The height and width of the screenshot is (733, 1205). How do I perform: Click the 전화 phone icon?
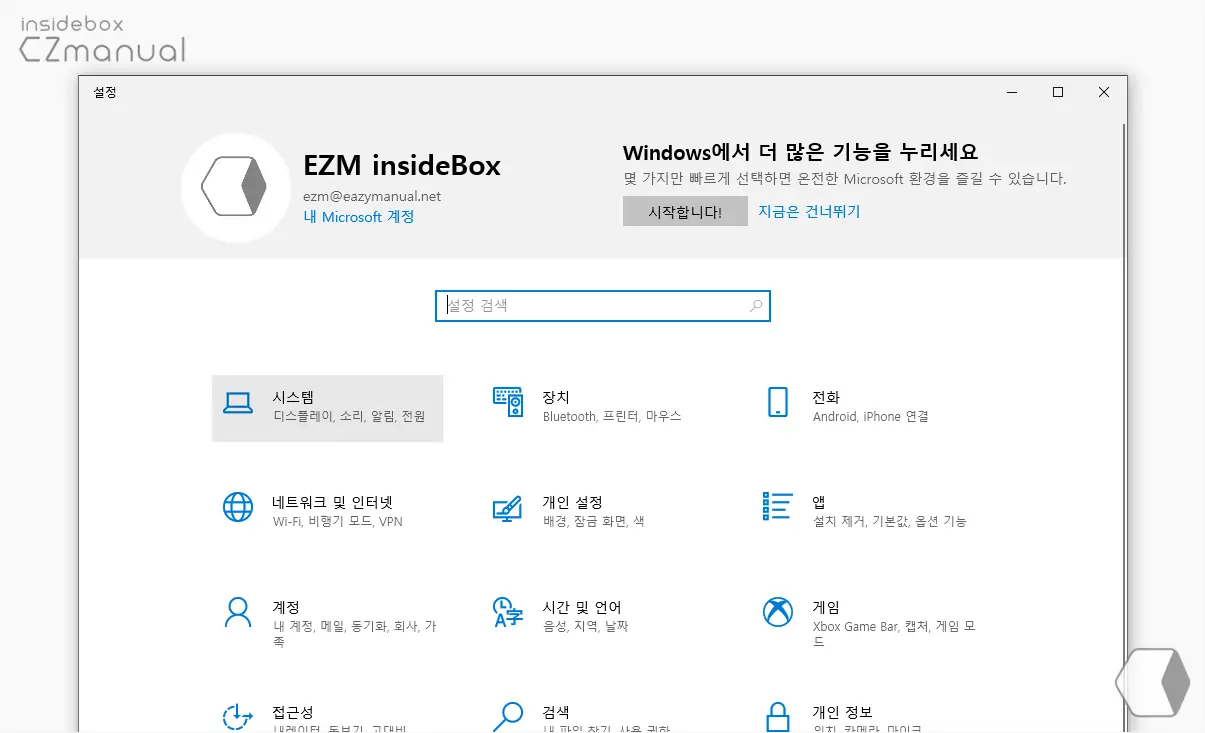click(x=778, y=402)
